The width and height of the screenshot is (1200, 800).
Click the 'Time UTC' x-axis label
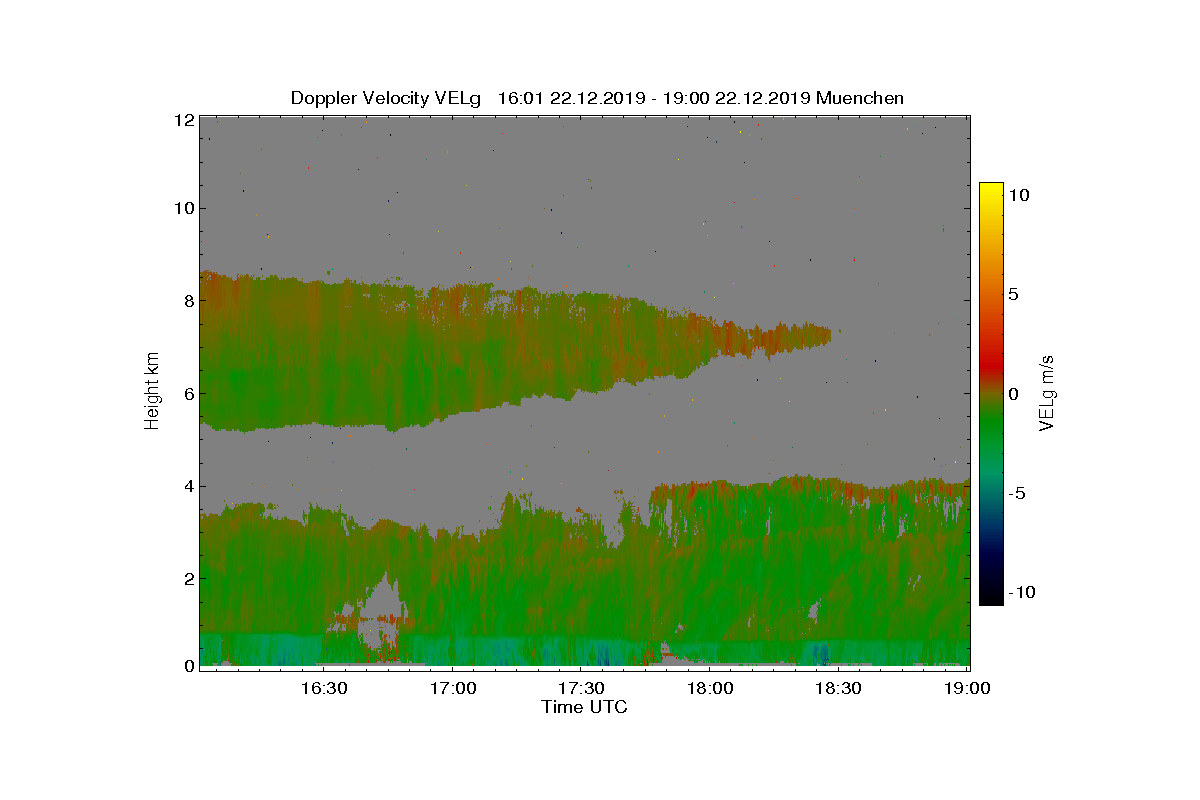585,708
